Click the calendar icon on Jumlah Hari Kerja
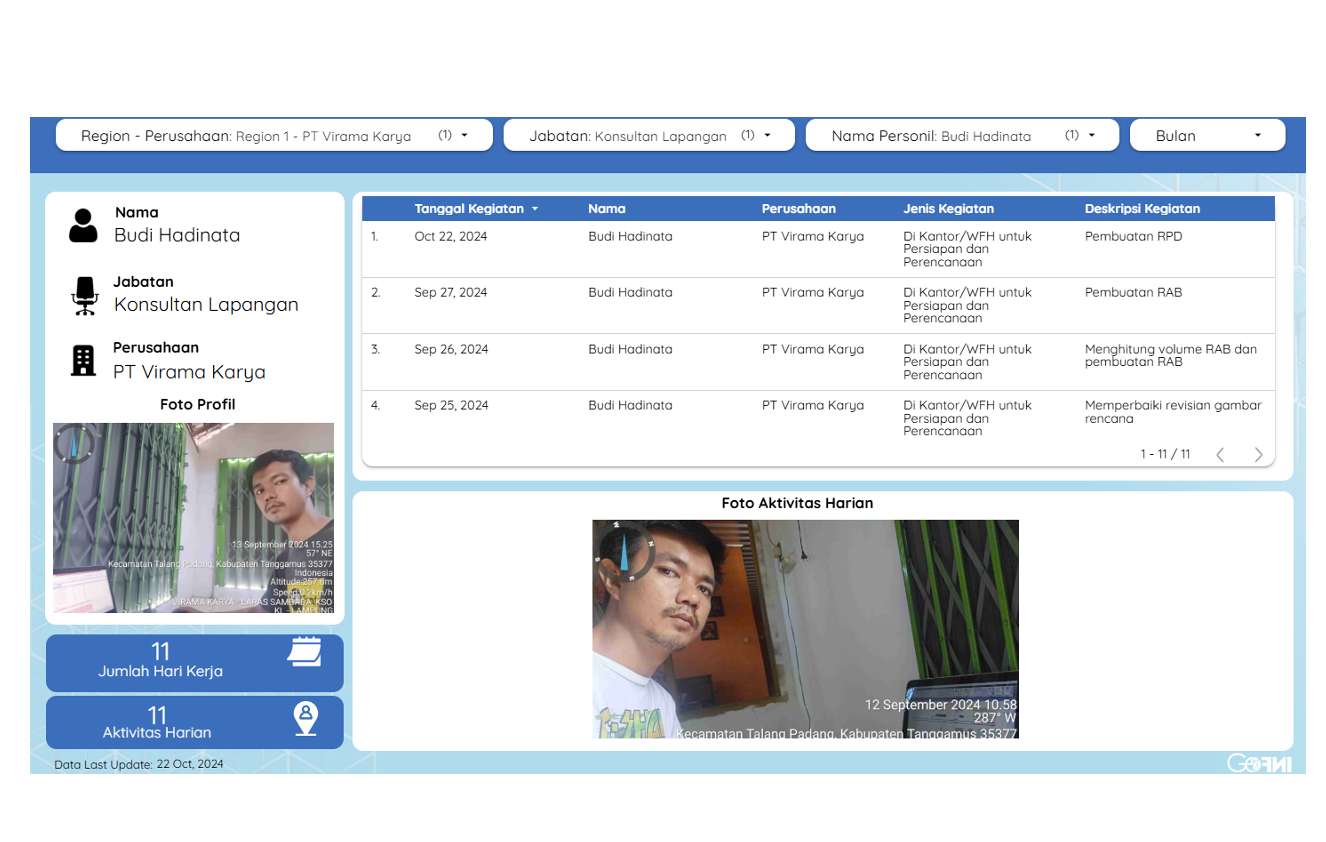Screen dimensions: 1326x842 pos(304,652)
